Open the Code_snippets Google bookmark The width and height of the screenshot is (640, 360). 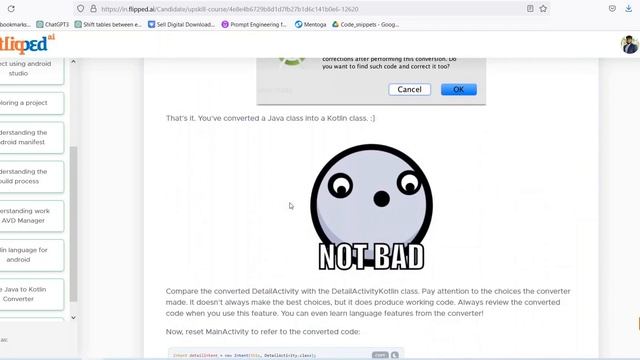click(365, 24)
